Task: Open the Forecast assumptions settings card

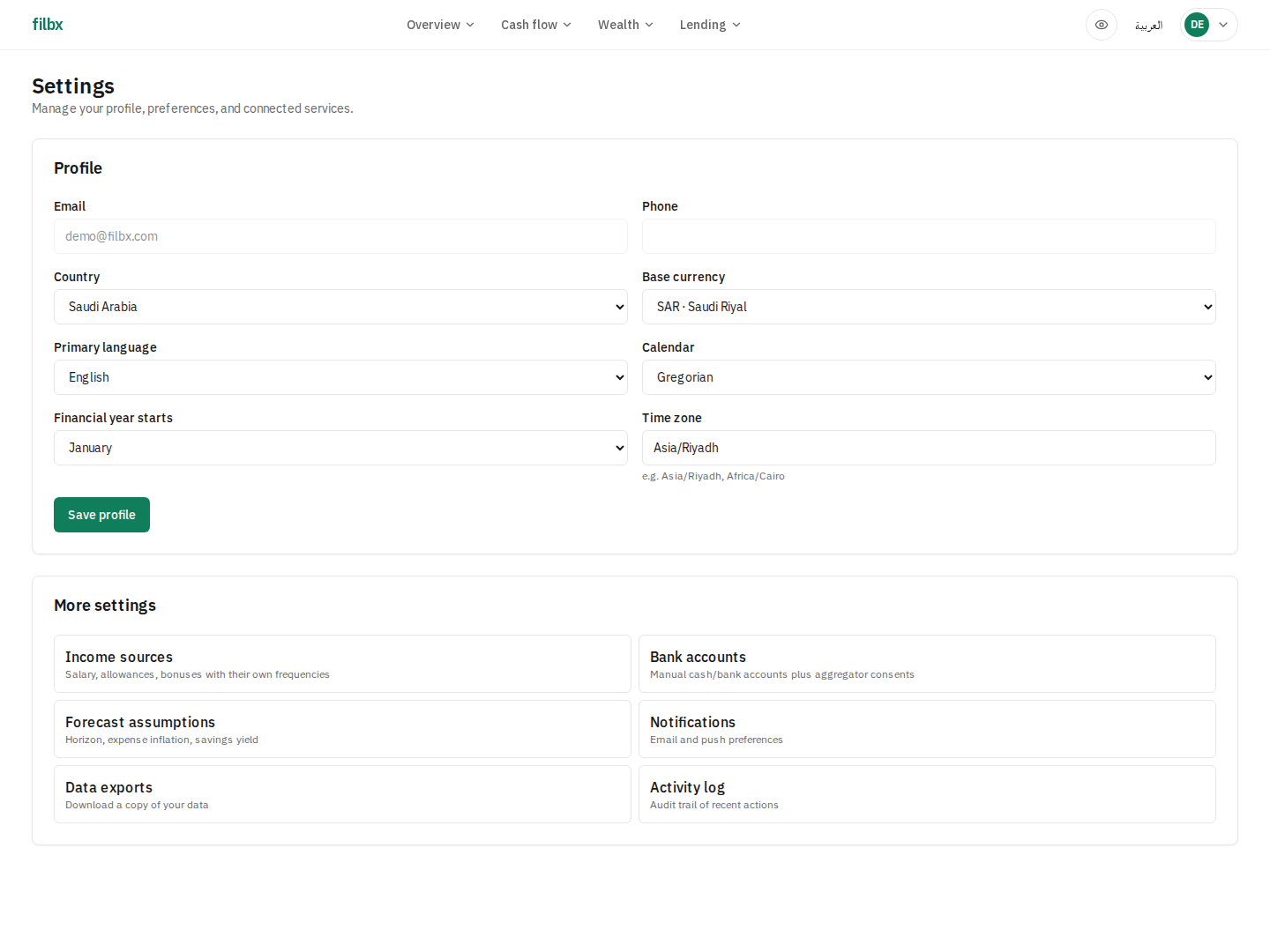Action: coord(342,729)
